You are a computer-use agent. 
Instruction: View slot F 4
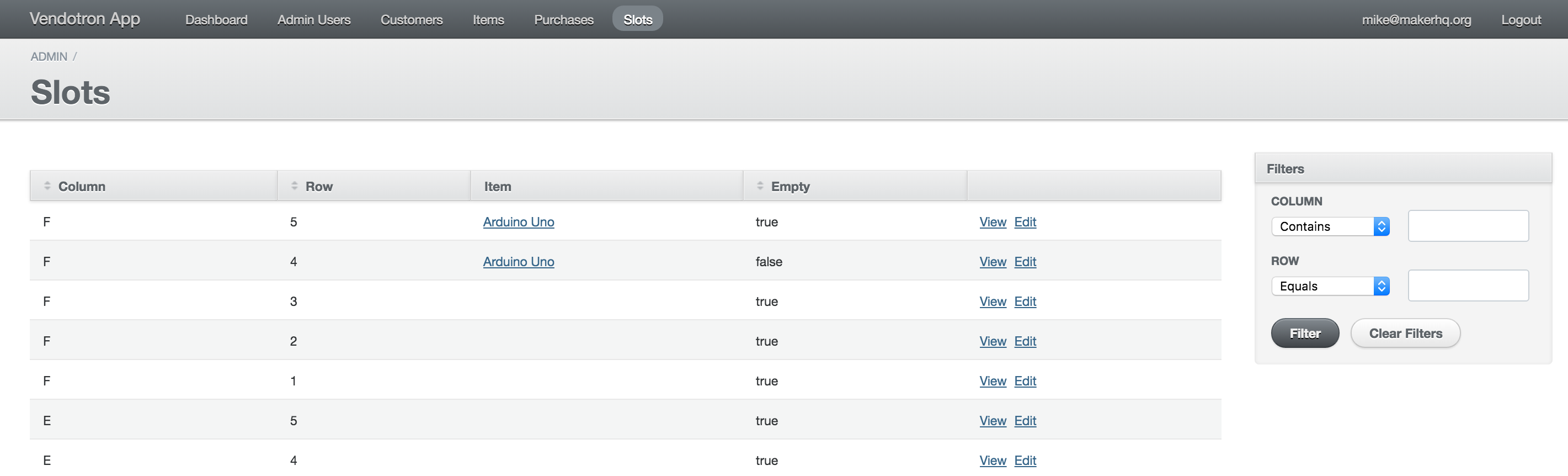tap(992, 262)
